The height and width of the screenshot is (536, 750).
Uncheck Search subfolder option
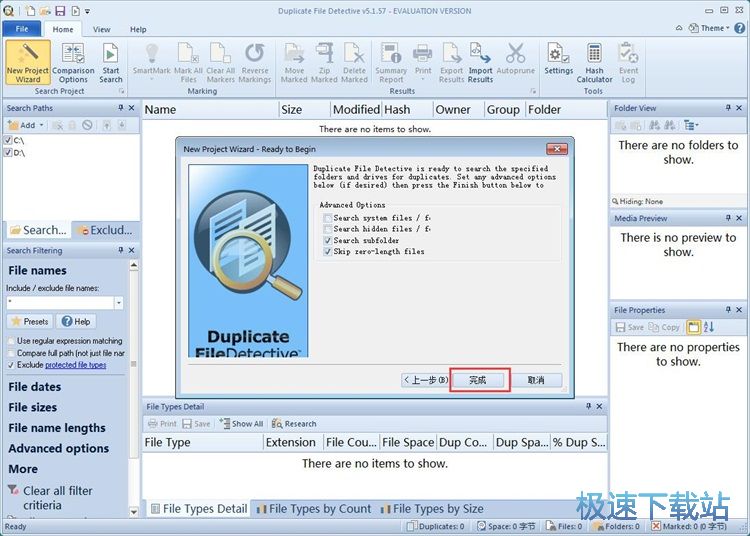tap(328, 241)
